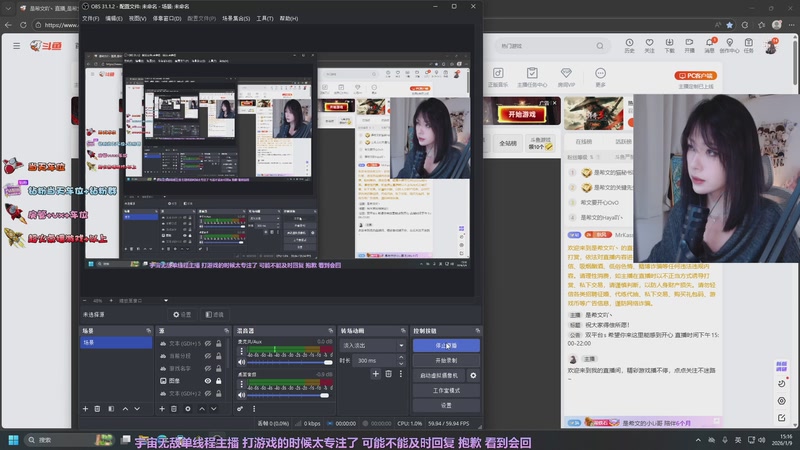The width and height of the screenshot is (800, 450).
Task: Open source properties gear icon
Action: point(188,409)
